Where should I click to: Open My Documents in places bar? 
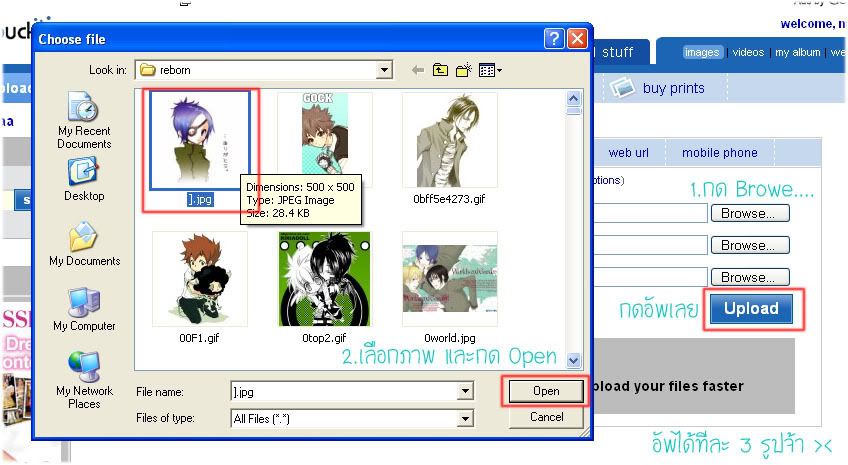point(84,244)
